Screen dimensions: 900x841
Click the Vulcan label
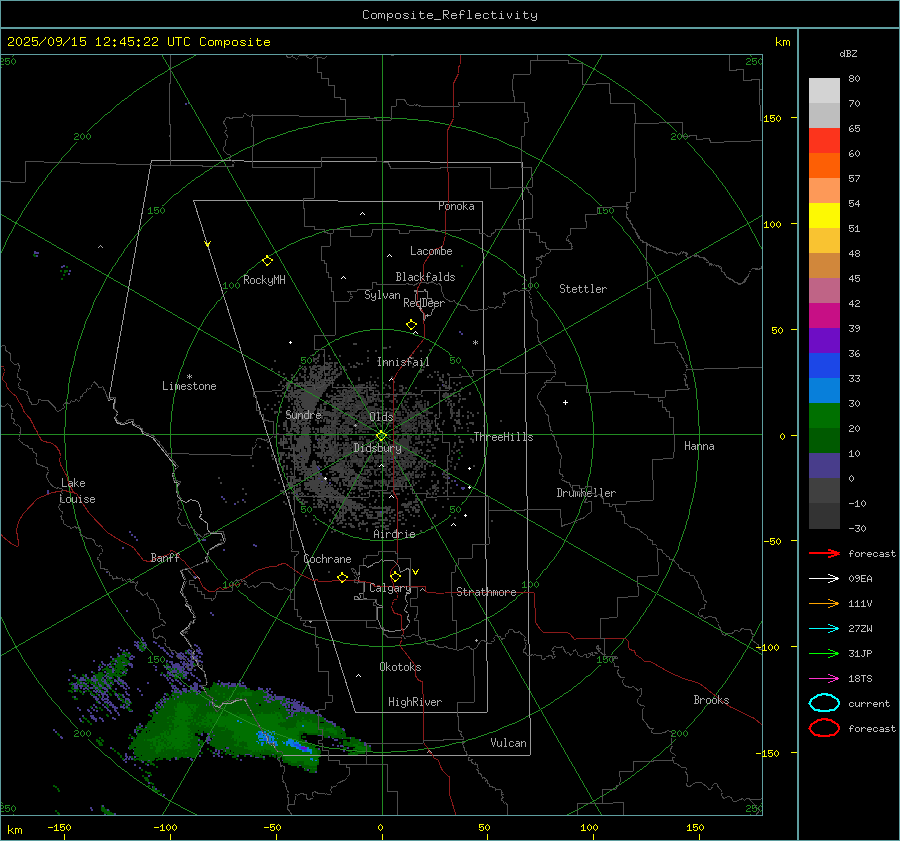(509, 743)
